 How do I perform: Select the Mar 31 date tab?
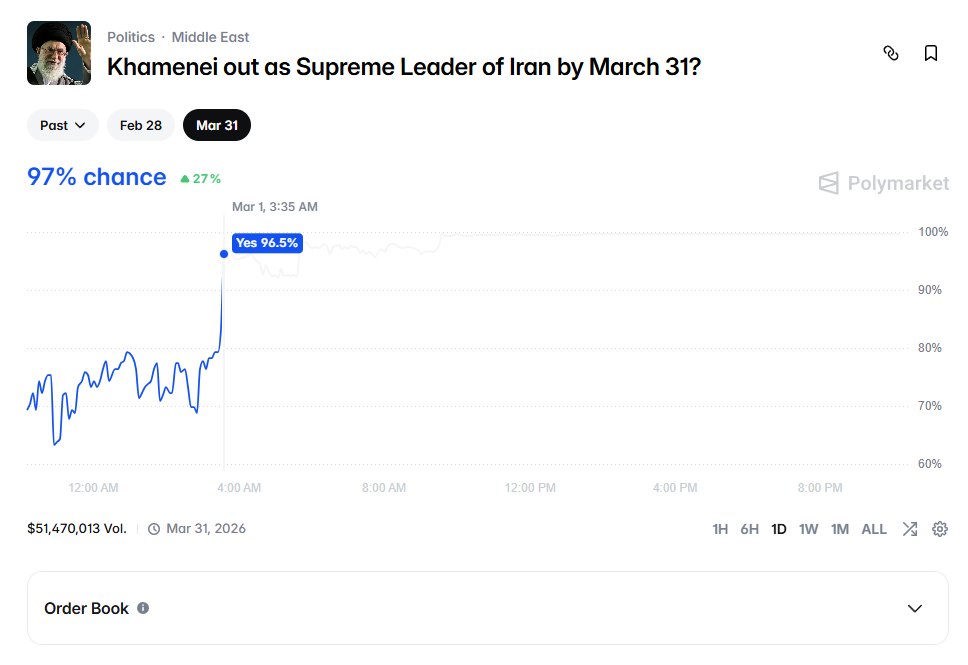coord(217,125)
